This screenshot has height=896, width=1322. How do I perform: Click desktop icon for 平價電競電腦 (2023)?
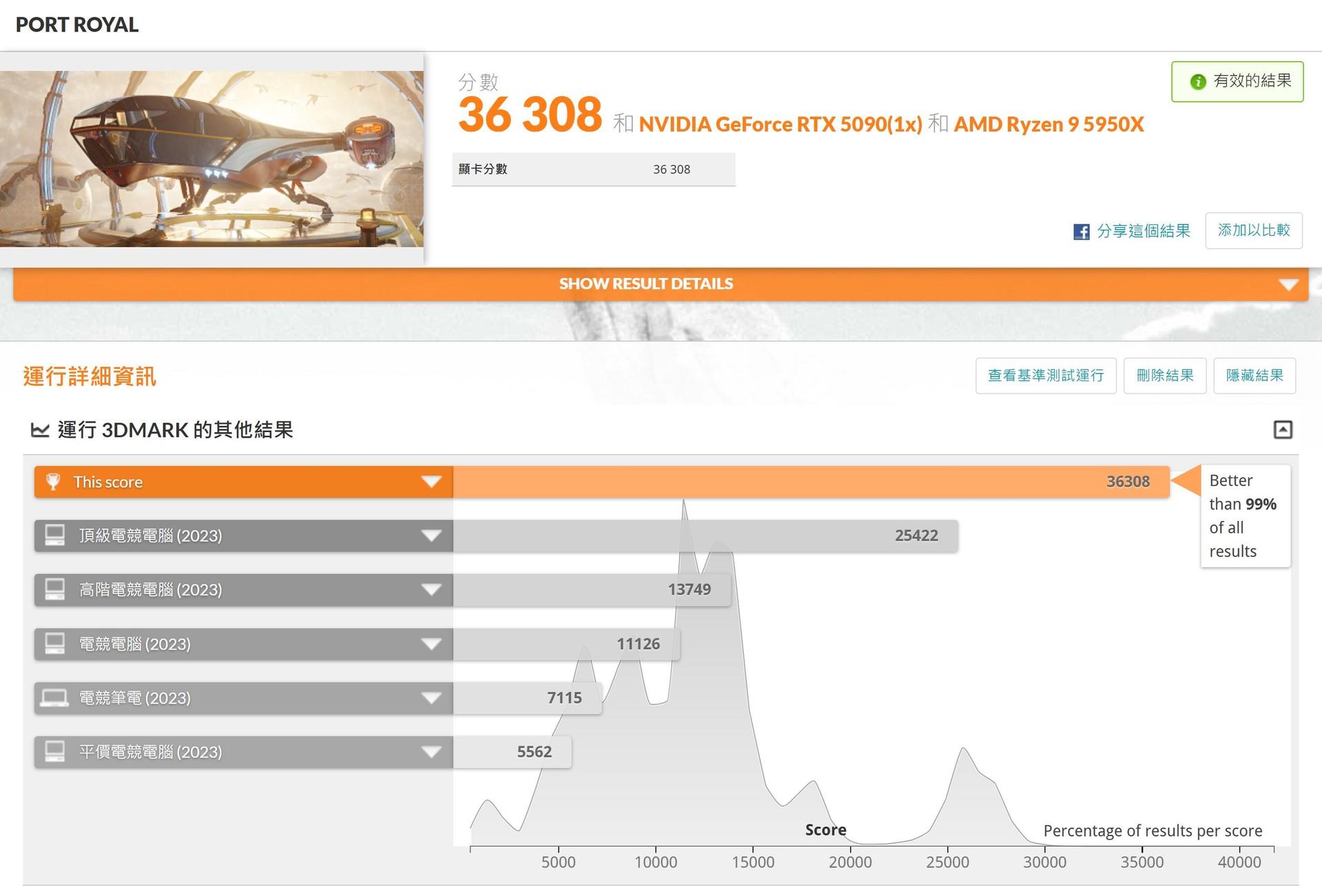pyautogui.click(x=55, y=751)
